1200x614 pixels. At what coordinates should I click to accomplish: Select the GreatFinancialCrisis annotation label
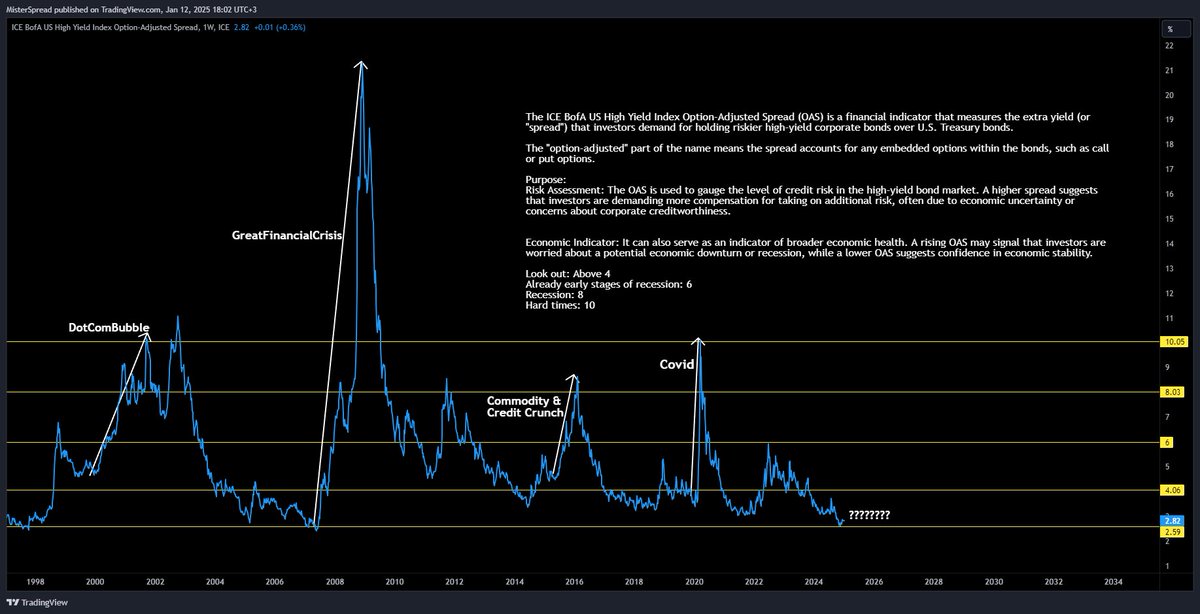[x=286, y=236]
